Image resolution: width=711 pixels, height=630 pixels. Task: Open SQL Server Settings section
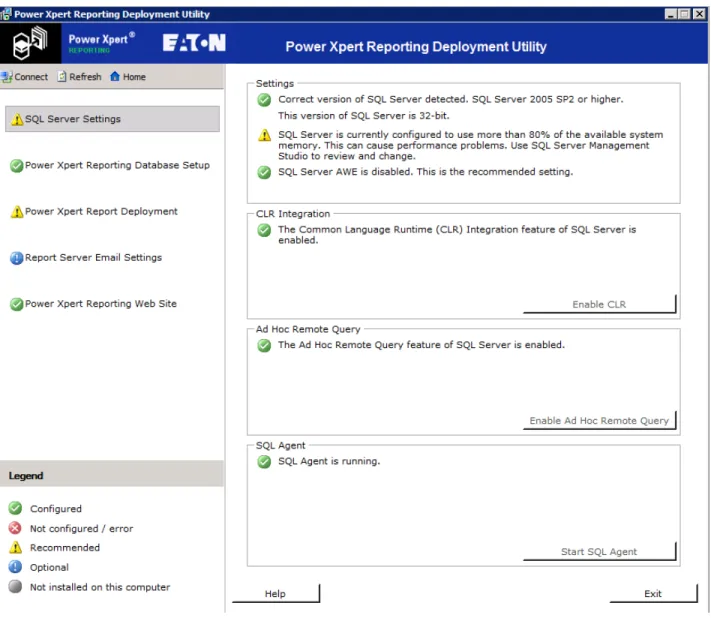112,119
